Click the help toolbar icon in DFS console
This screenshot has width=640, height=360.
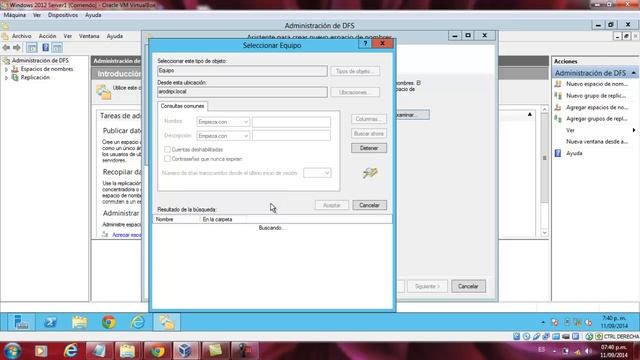coord(45,48)
